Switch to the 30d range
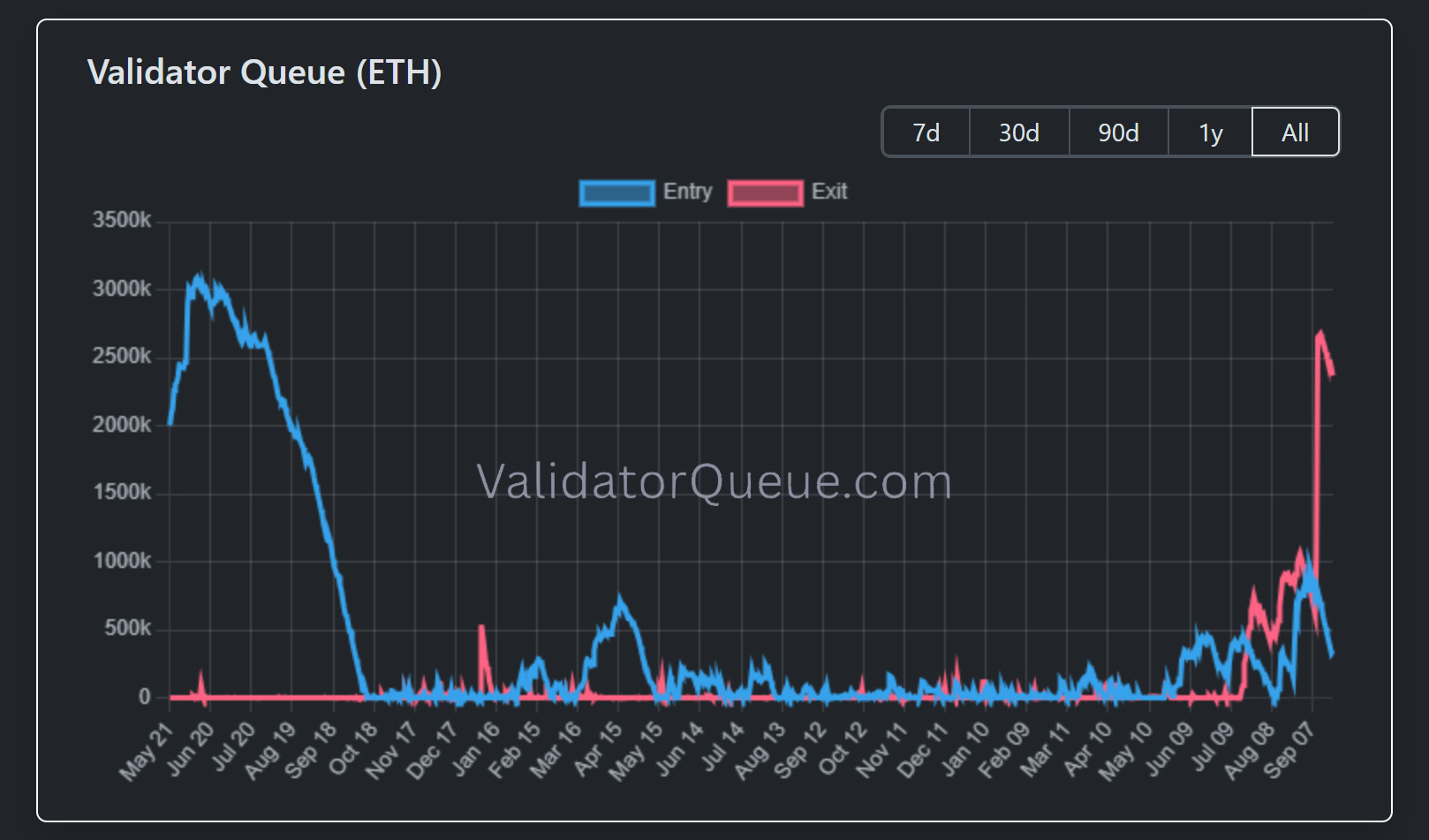The width and height of the screenshot is (1429, 840). pos(1019,132)
